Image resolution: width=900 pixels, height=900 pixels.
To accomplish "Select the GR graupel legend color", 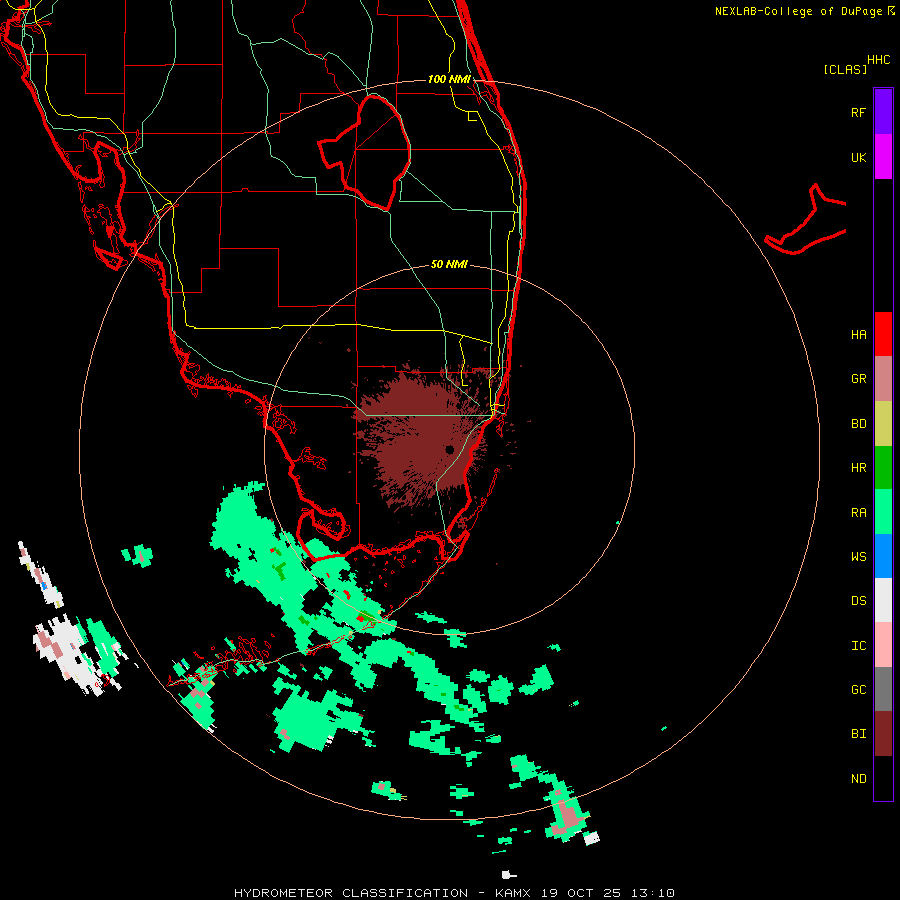I will pyautogui.click(x=883, y=379).
